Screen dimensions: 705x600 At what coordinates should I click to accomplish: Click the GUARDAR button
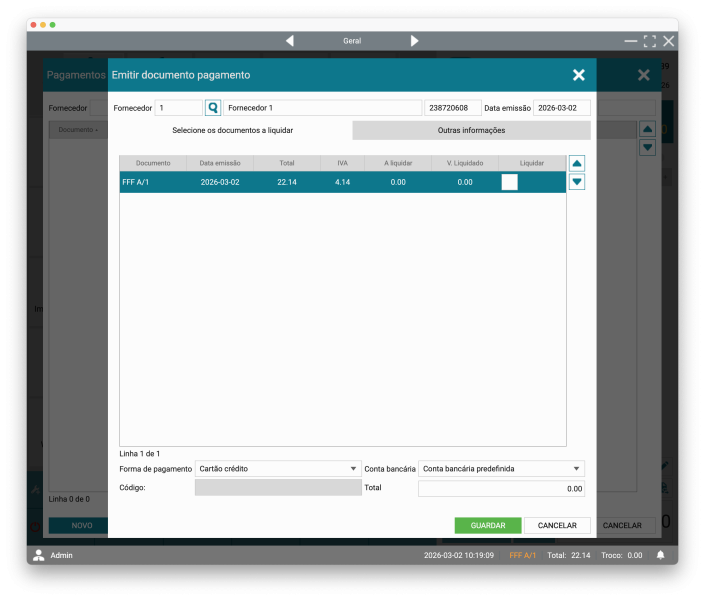click(x=488, y=525)
